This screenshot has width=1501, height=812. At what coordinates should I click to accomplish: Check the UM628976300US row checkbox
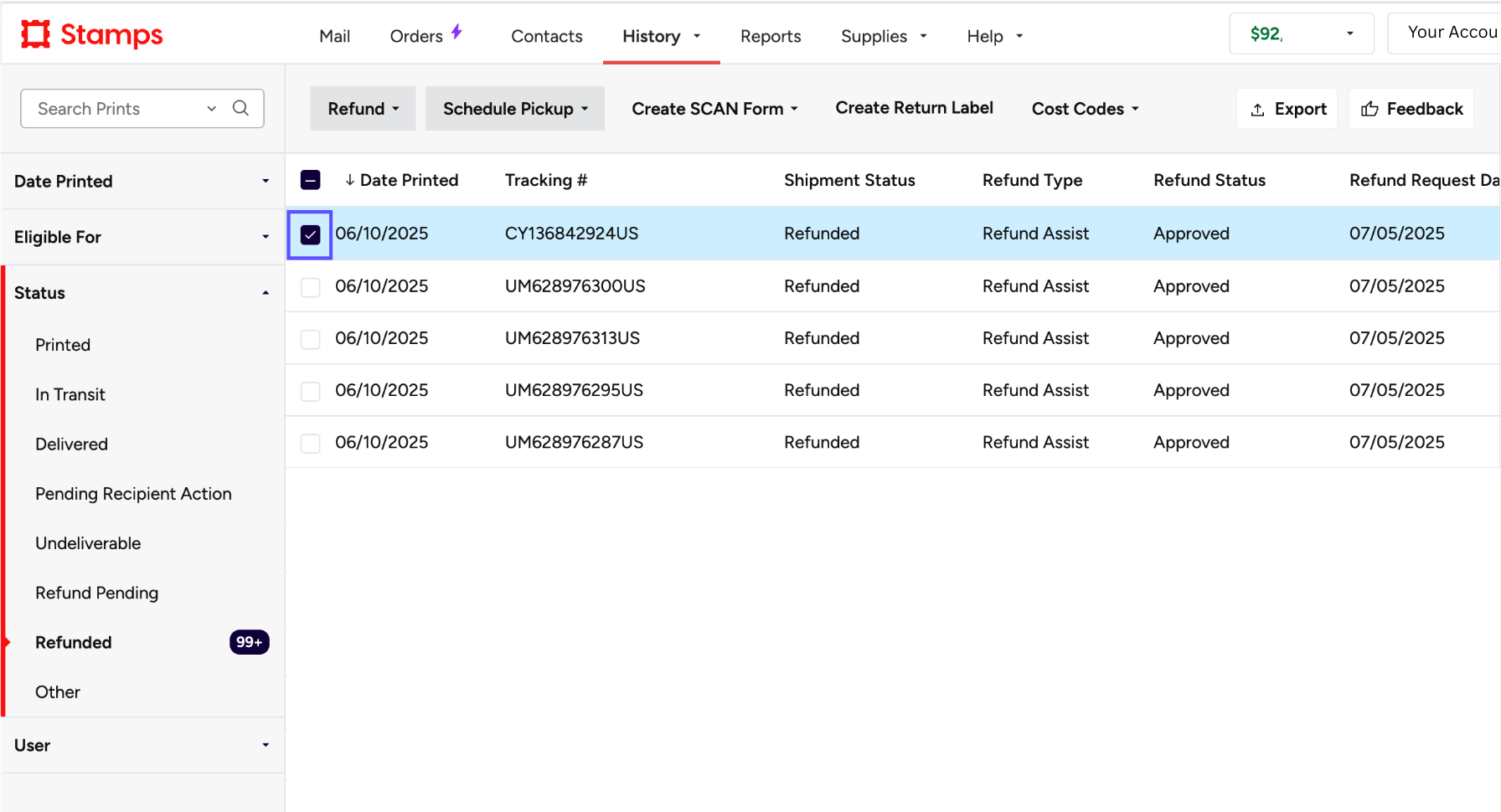[x=310, y=287]
